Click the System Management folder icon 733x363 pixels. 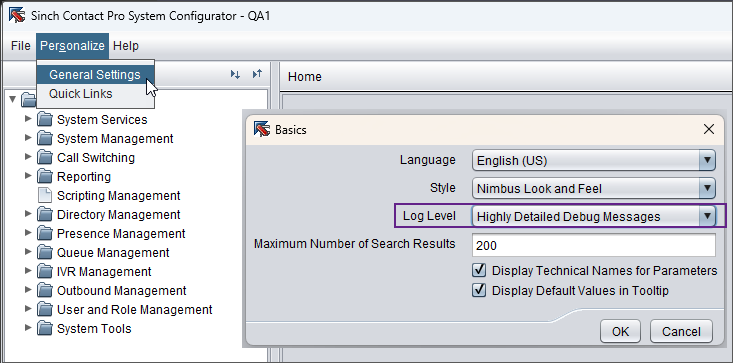click(x=44, y=139)
